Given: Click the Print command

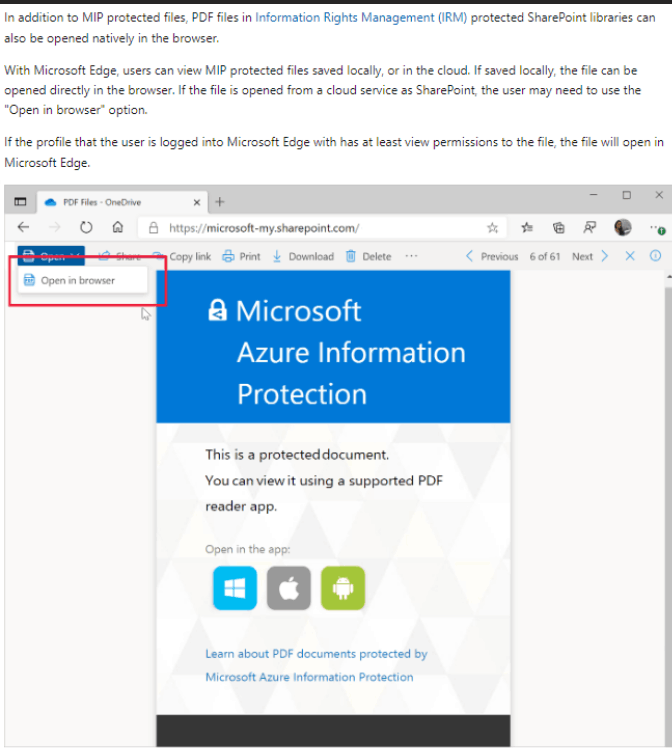Looking at the screenshot, I should pyautogui.click(x=241, y=256).
